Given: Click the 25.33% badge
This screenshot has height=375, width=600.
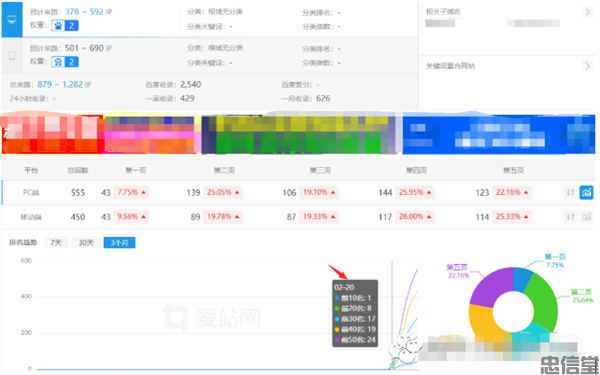Looking at the screenshot, I should click(x=512, y=217).
